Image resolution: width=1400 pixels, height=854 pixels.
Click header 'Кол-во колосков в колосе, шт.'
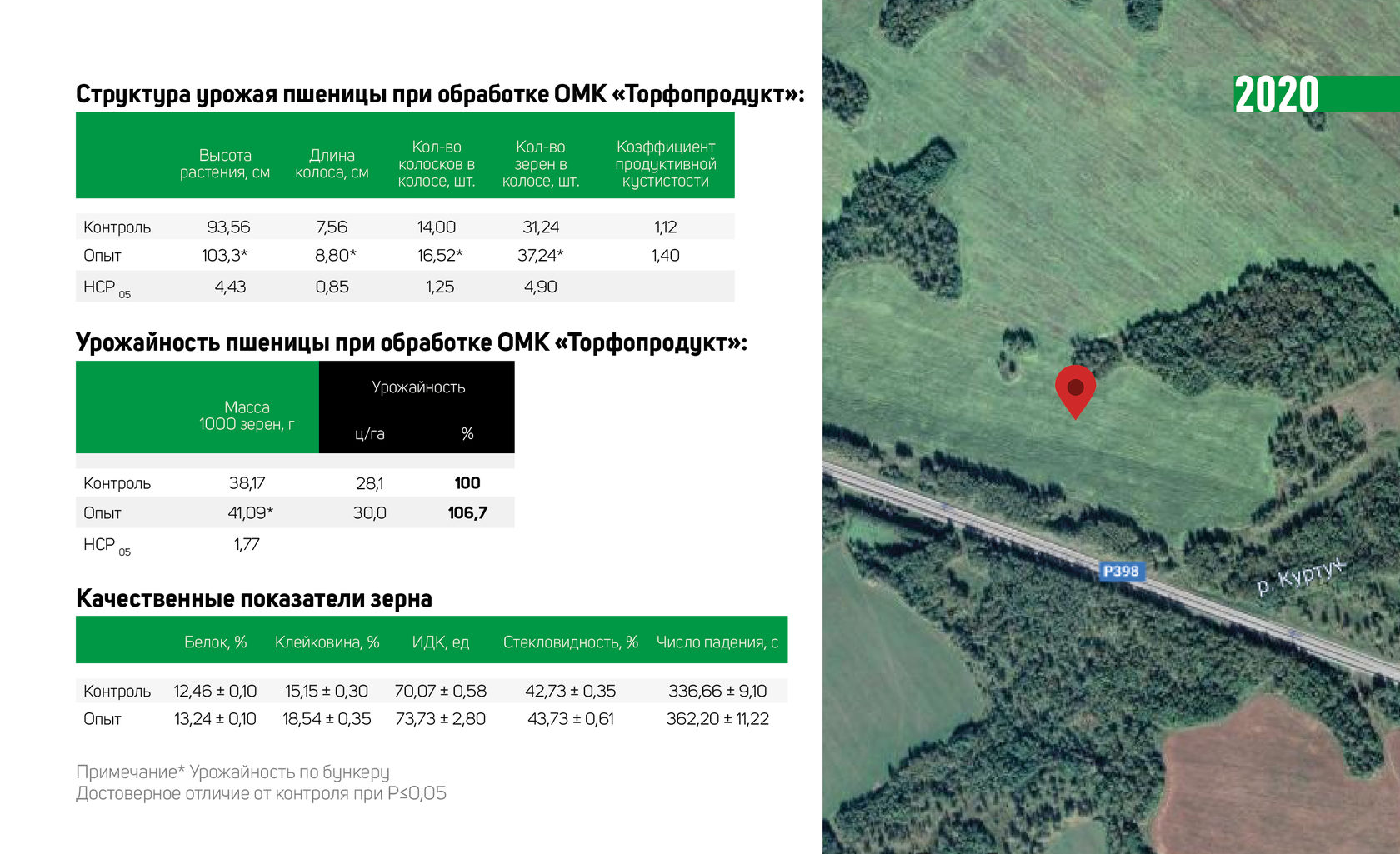437,163
